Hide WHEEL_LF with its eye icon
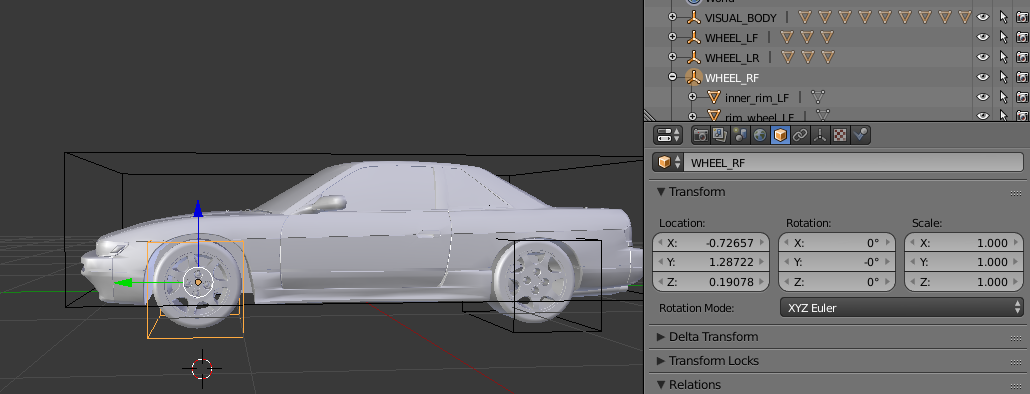This screenshot has width=1030, height=394. tap(983, 37)
